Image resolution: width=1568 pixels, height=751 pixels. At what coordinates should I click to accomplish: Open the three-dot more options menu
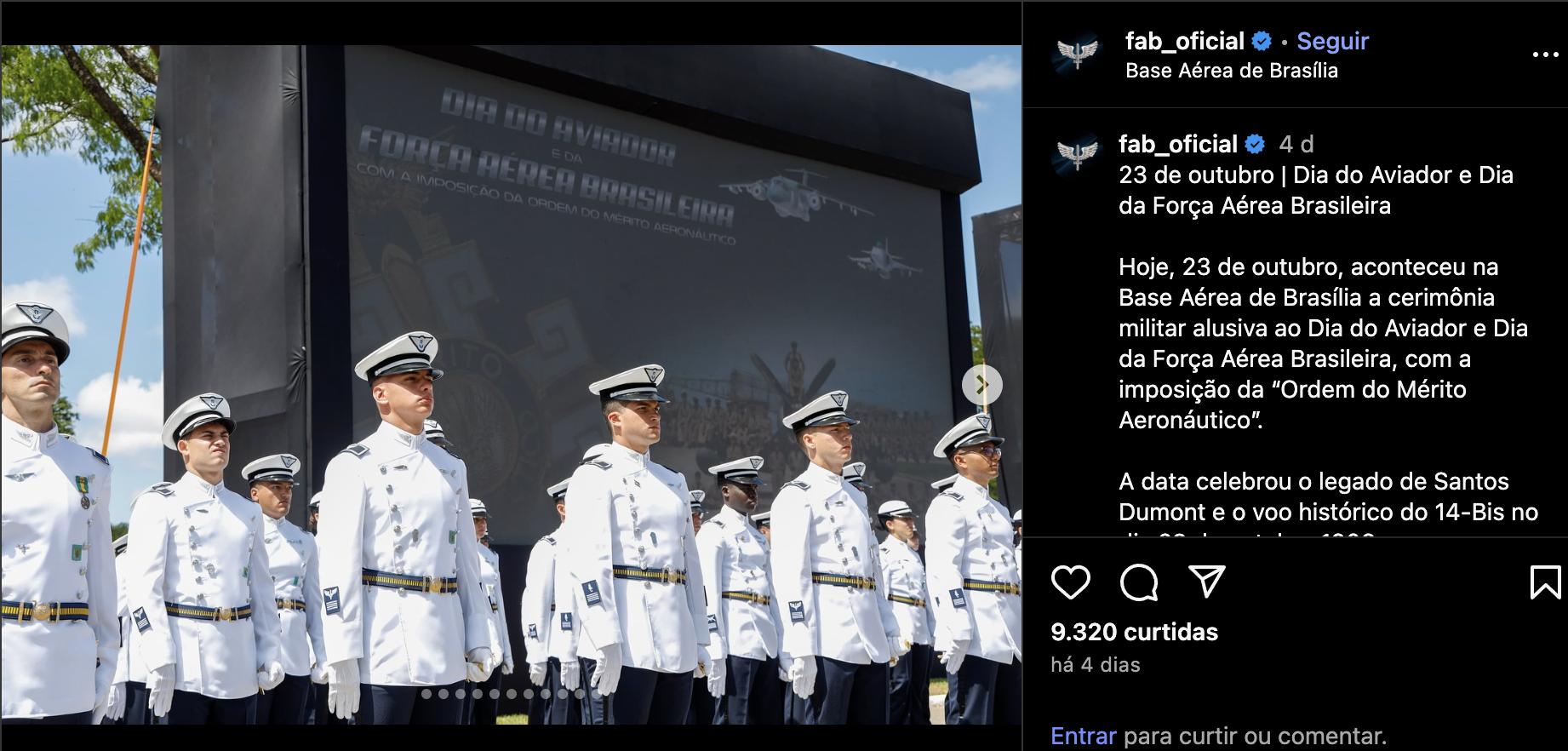1545,54
